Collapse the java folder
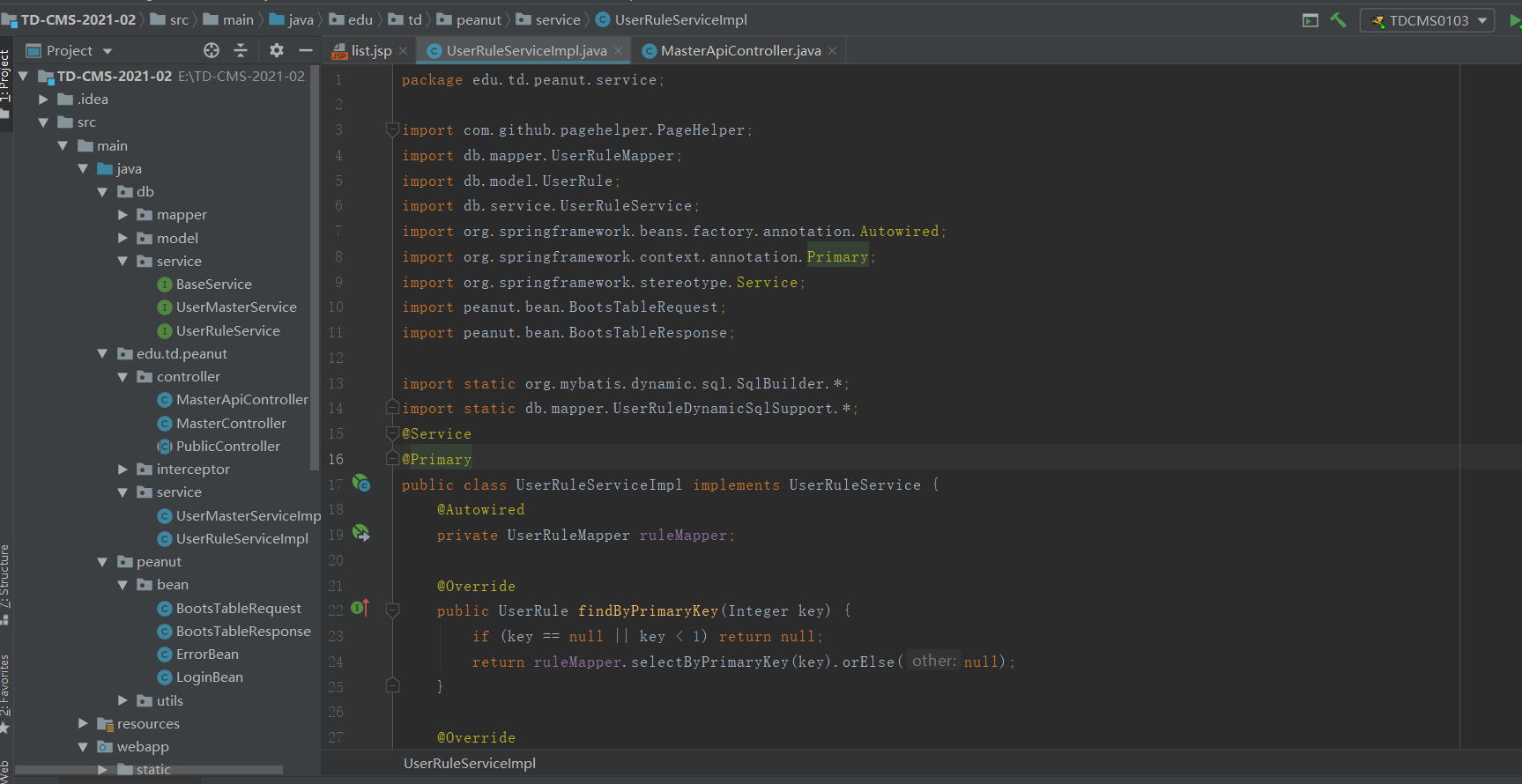The width and height of the screenshot is (1522, 784). pyautogui.click(x=83, y=169)
